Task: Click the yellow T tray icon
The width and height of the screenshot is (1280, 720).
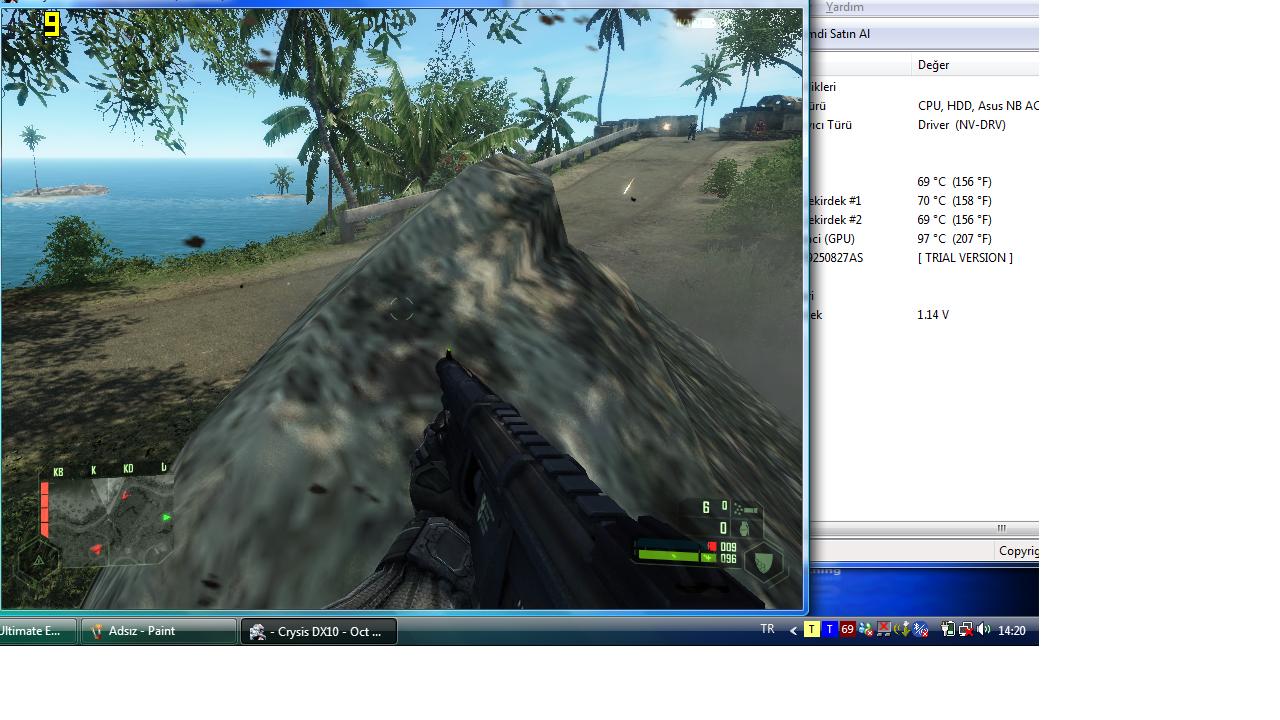Action: tap(812, 629)
